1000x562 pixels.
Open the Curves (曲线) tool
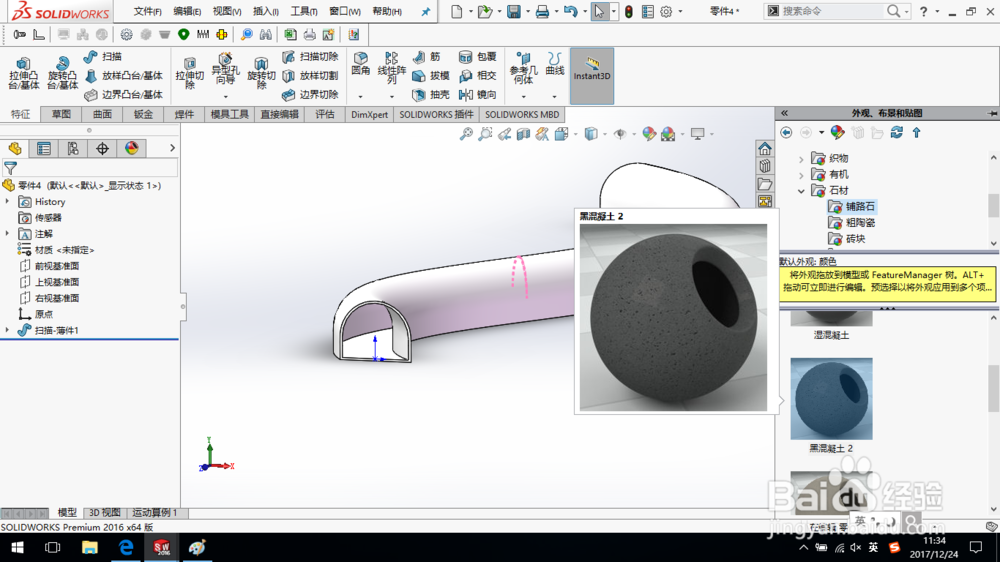coord(555,64)
